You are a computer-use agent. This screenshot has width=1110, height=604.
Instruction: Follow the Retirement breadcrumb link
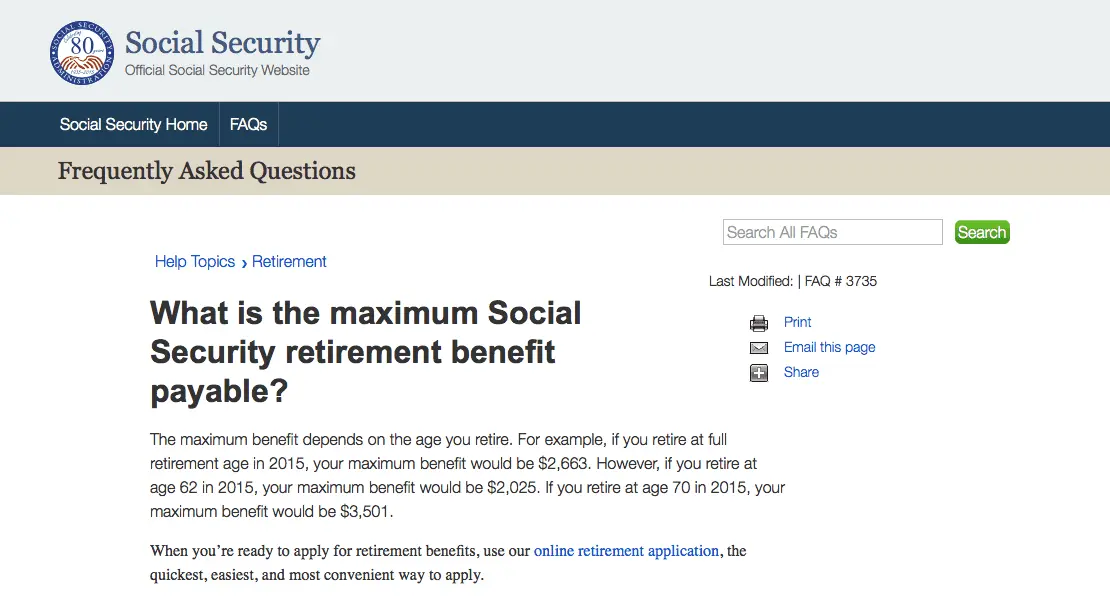point(289,262)
